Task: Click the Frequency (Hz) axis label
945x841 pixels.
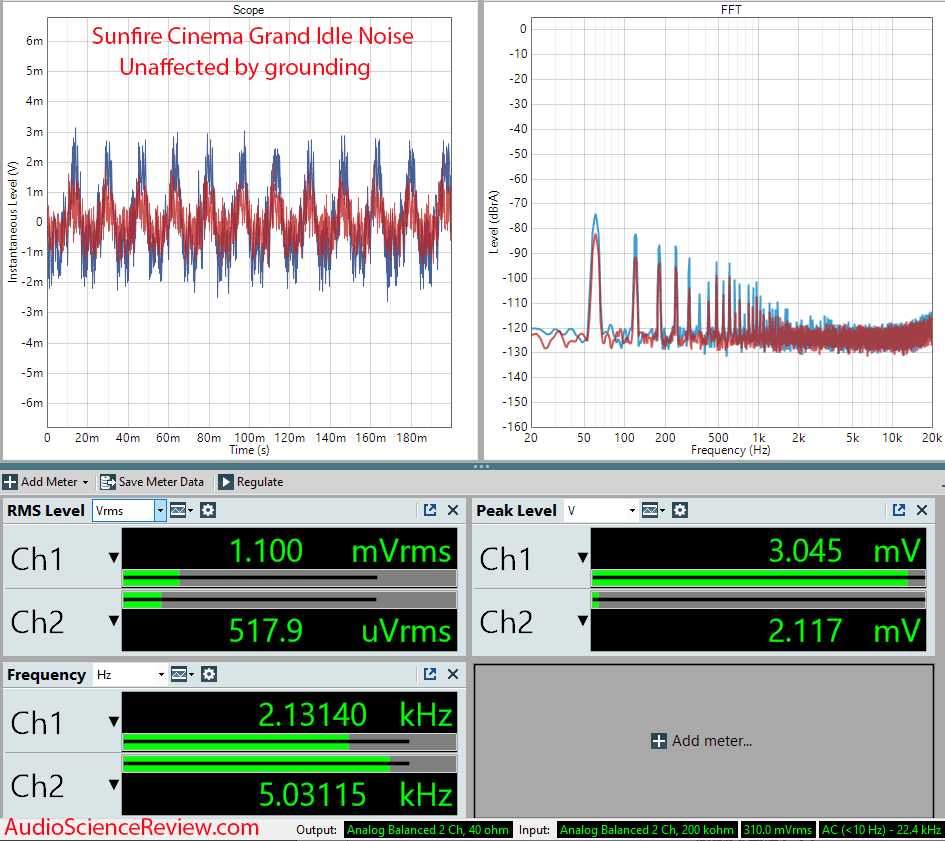Action: coord(730,450)
